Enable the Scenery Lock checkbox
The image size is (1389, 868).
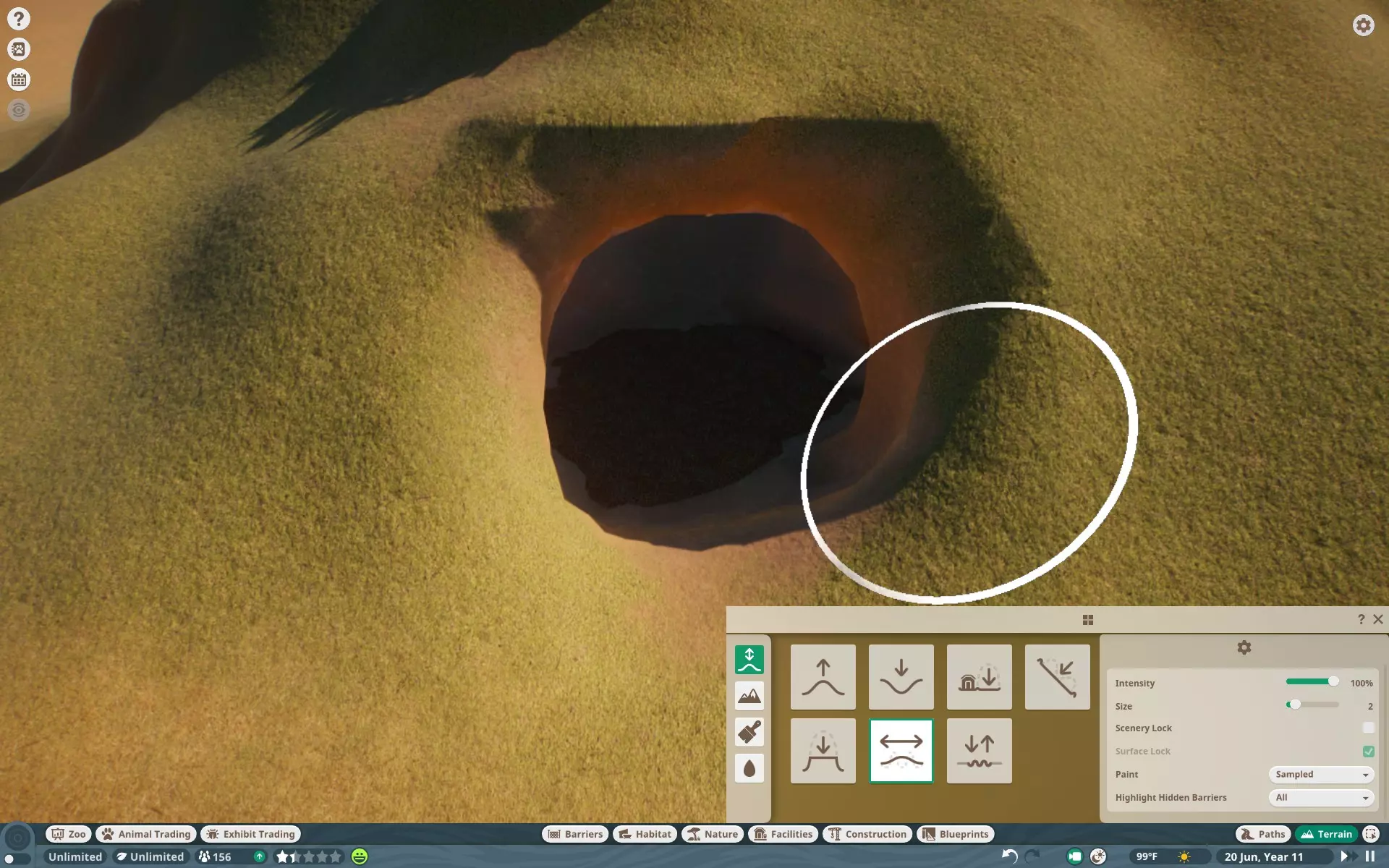point(1368,728)
